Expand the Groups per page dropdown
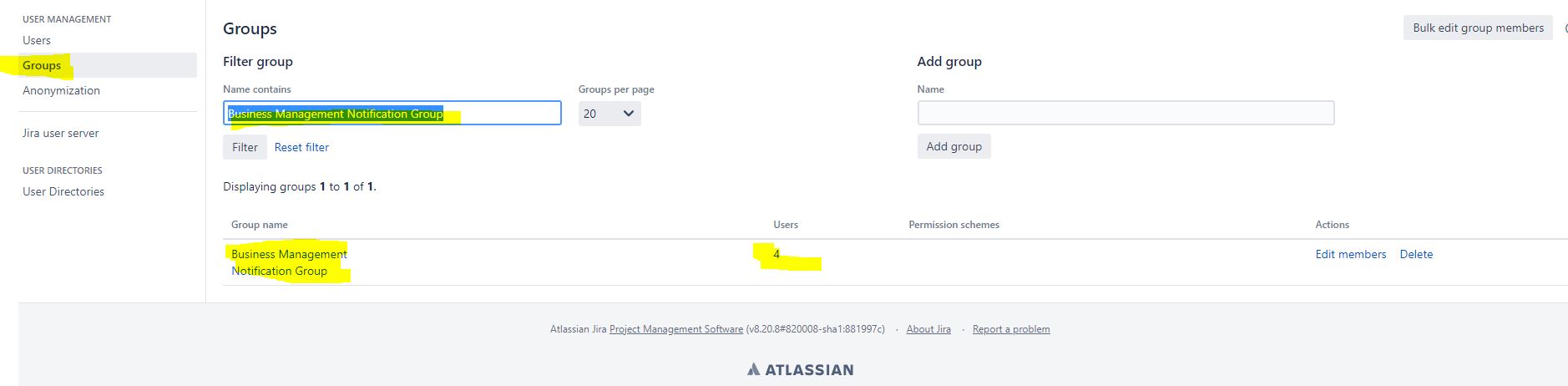This screenshot has height=386, width=1568. [x=609, y=114]
